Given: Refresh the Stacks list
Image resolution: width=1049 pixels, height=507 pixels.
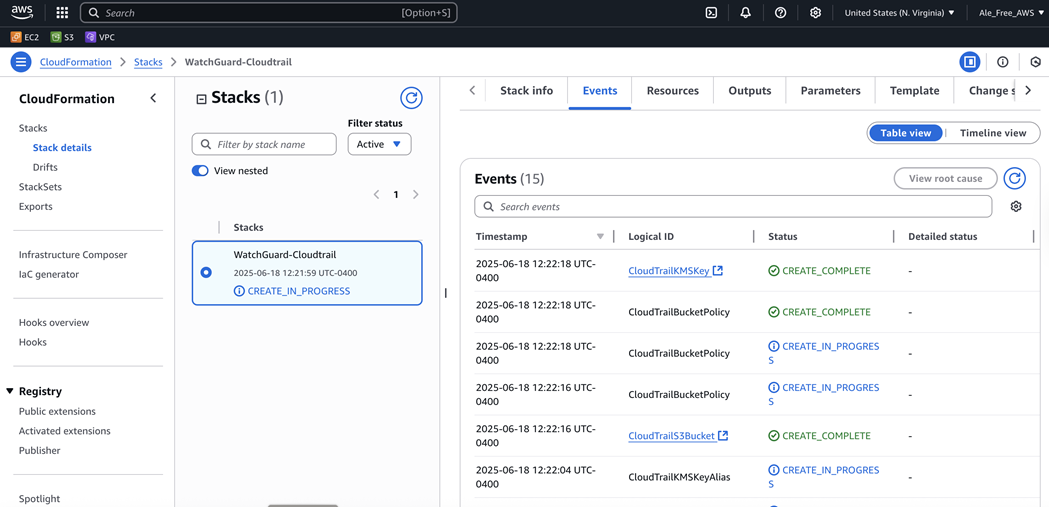Looking at the screenshot, I should (x=411, y=98).
